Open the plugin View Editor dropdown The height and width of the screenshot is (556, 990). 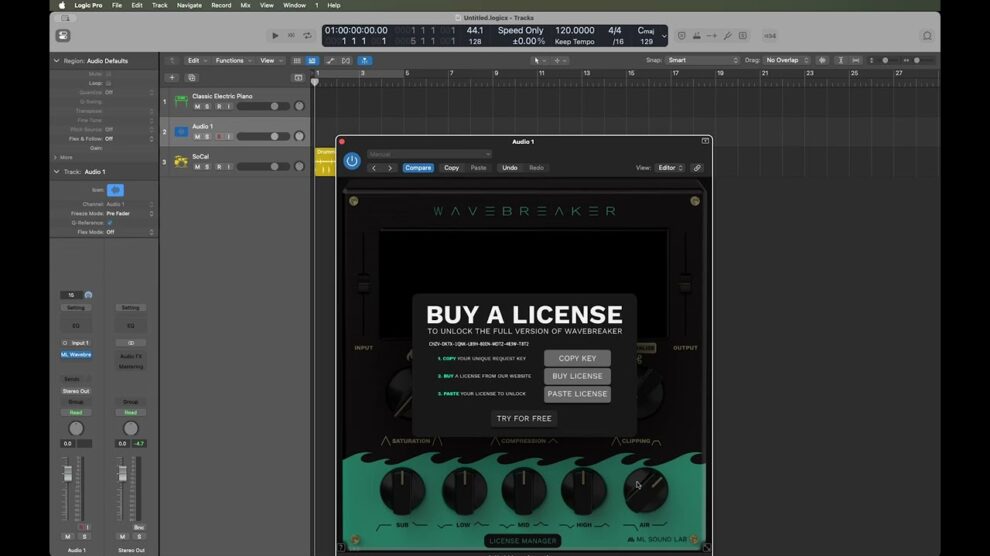[x=669, y=168]
